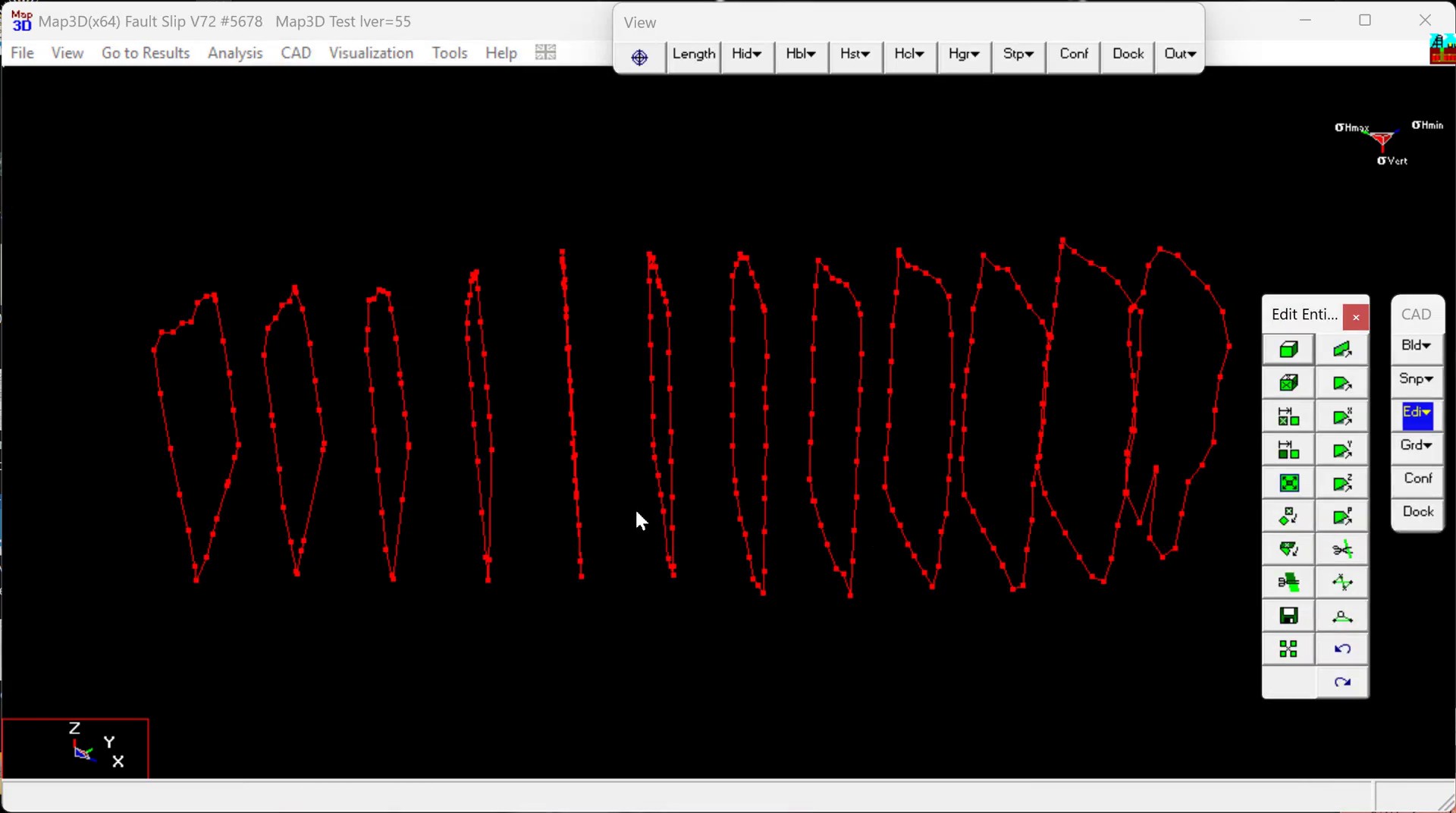
Task: Click the green cube icon in Edit Entities
Action: click(x=1288, y=350)
